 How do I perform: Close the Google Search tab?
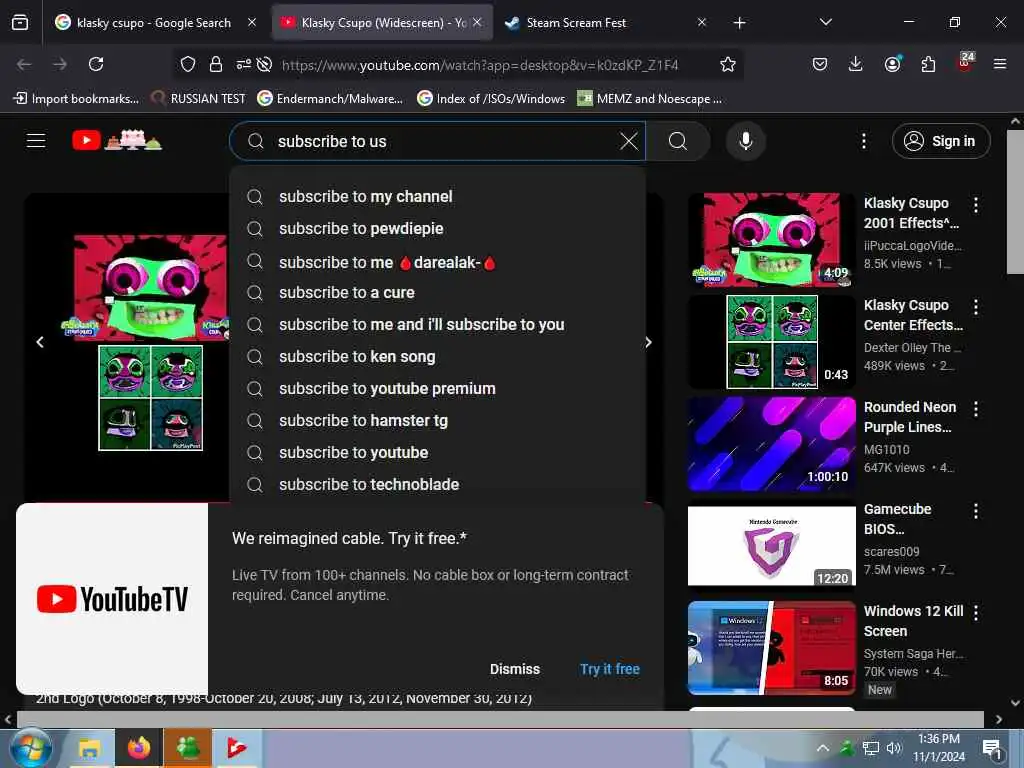(252, 22)
